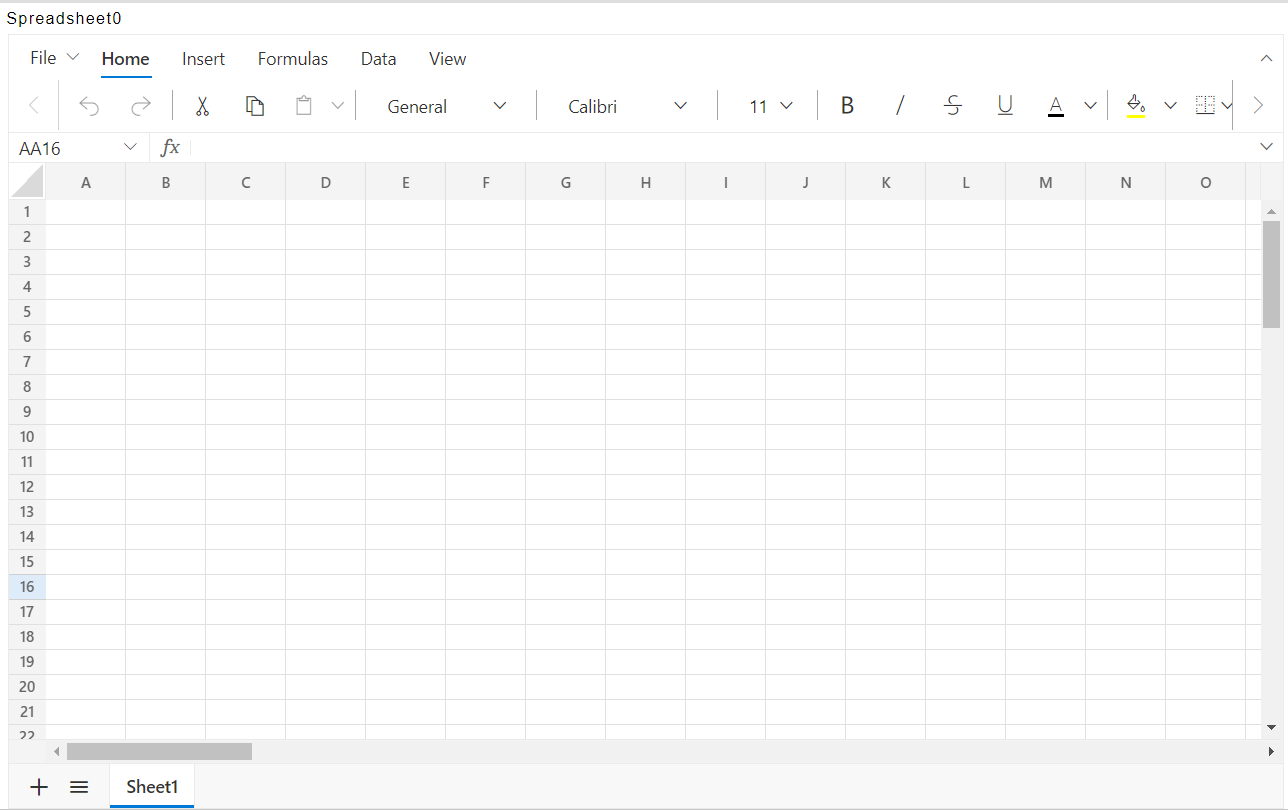Select the highlighted row 16 header
The width and height of the screenshot is (1288, 810).
[x=27, y=587]
